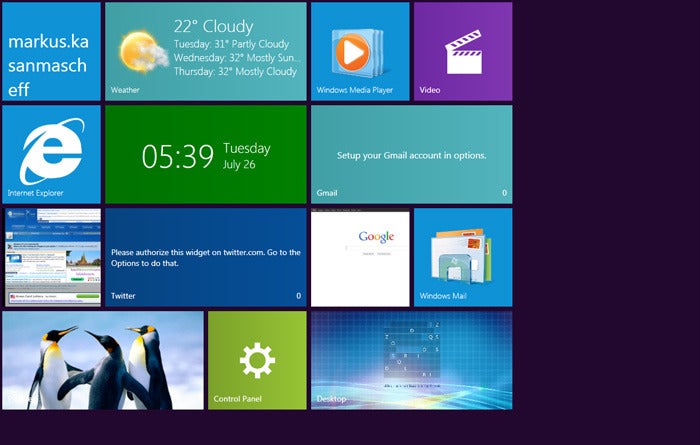Click the Windows Media Player label text
This screenshot has width=700, height=445.
(355, 90)
